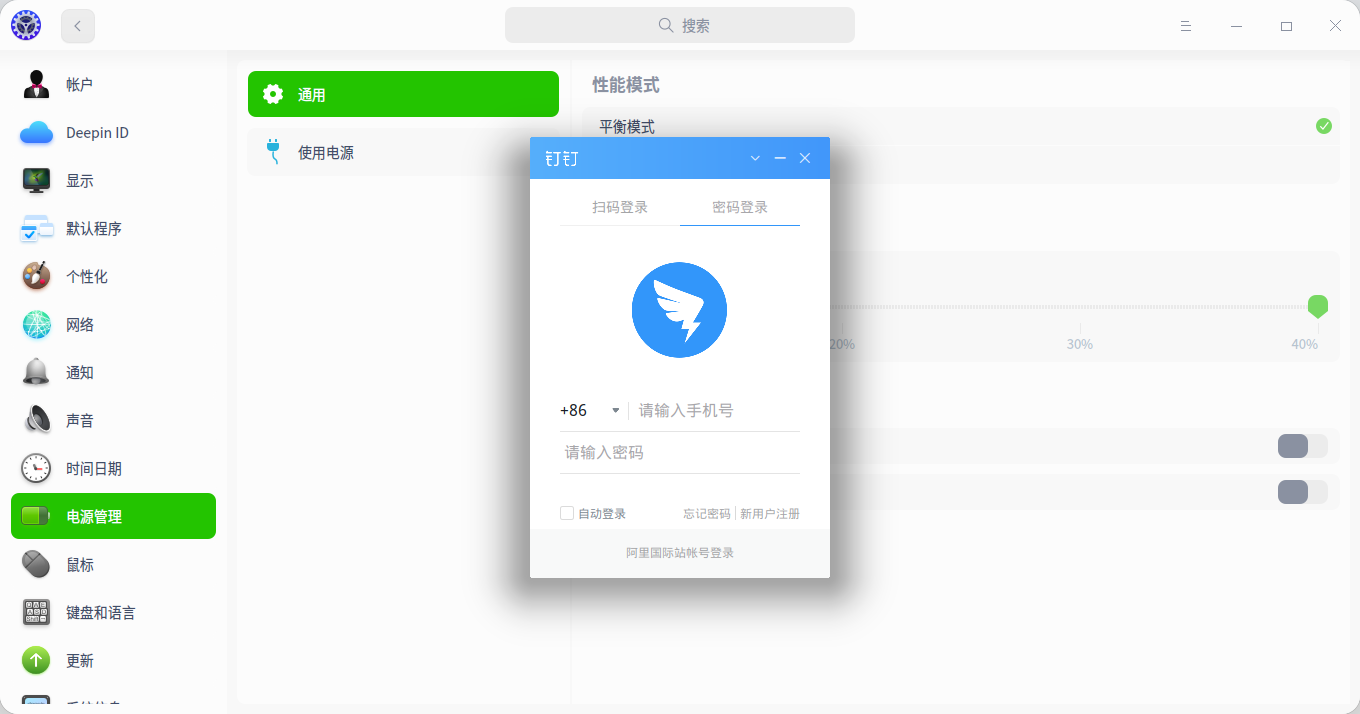This screenshot has height=714, width=1360.
Task: Click the Deepin ID sidebar label
Action: coord(97,133)
